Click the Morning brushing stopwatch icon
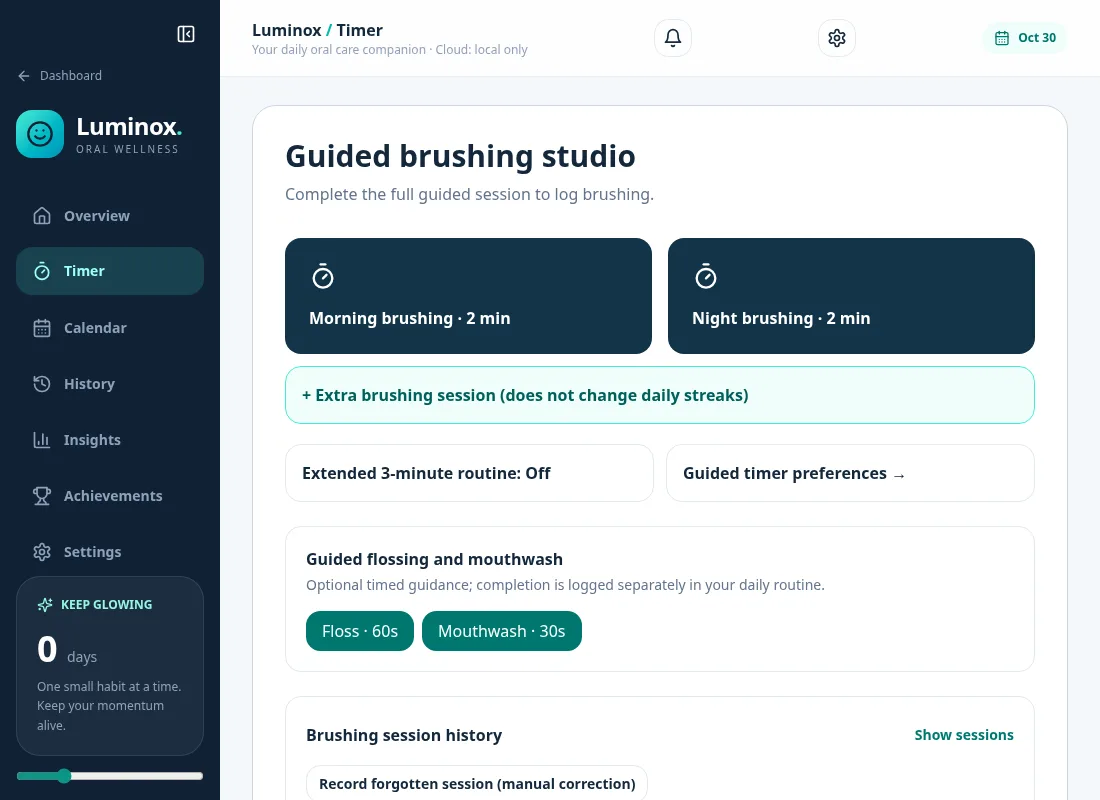This screenshot has width=1100, height=800. 323,276
